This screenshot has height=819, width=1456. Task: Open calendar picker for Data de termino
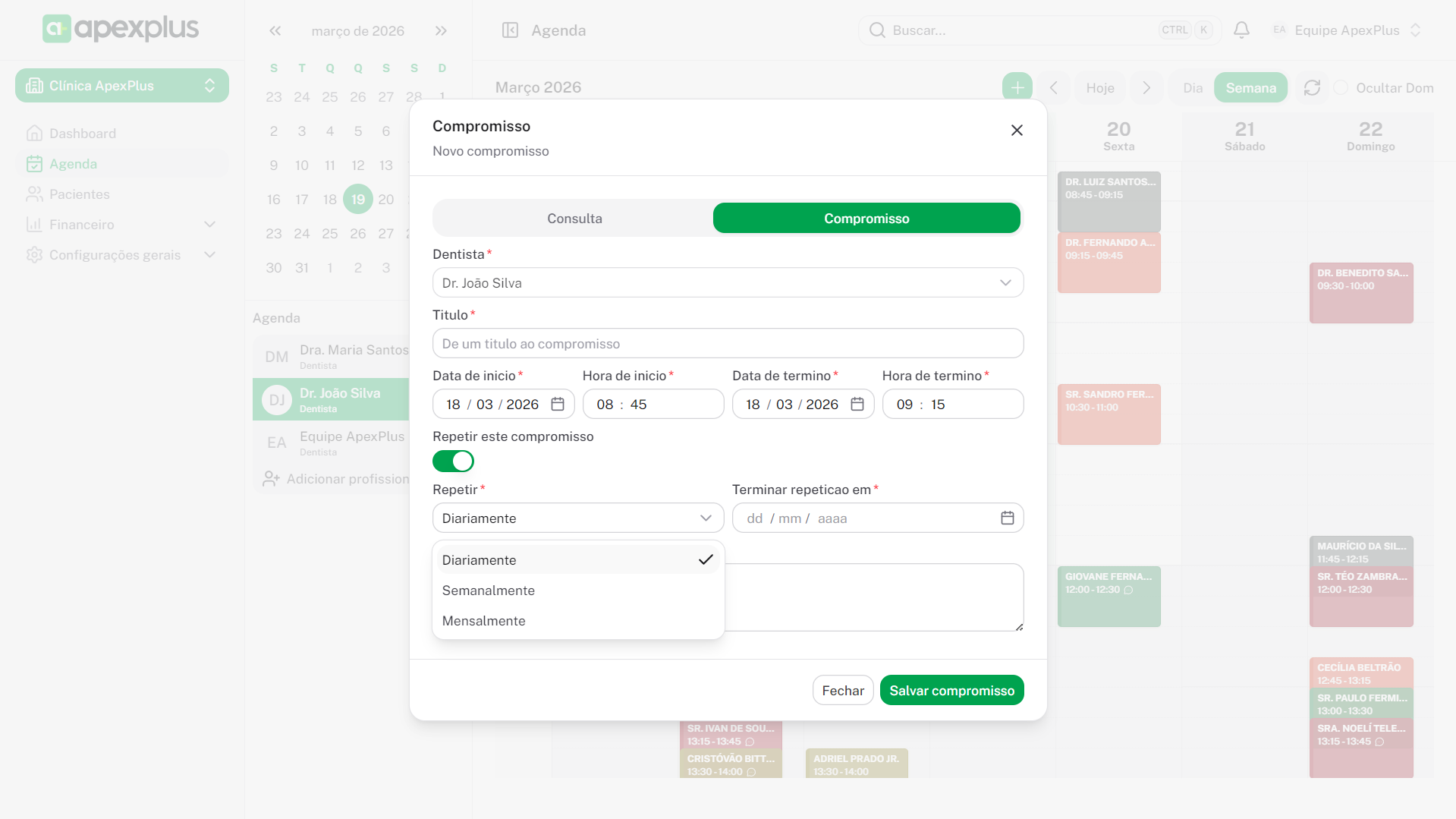[x=857, y=405]
